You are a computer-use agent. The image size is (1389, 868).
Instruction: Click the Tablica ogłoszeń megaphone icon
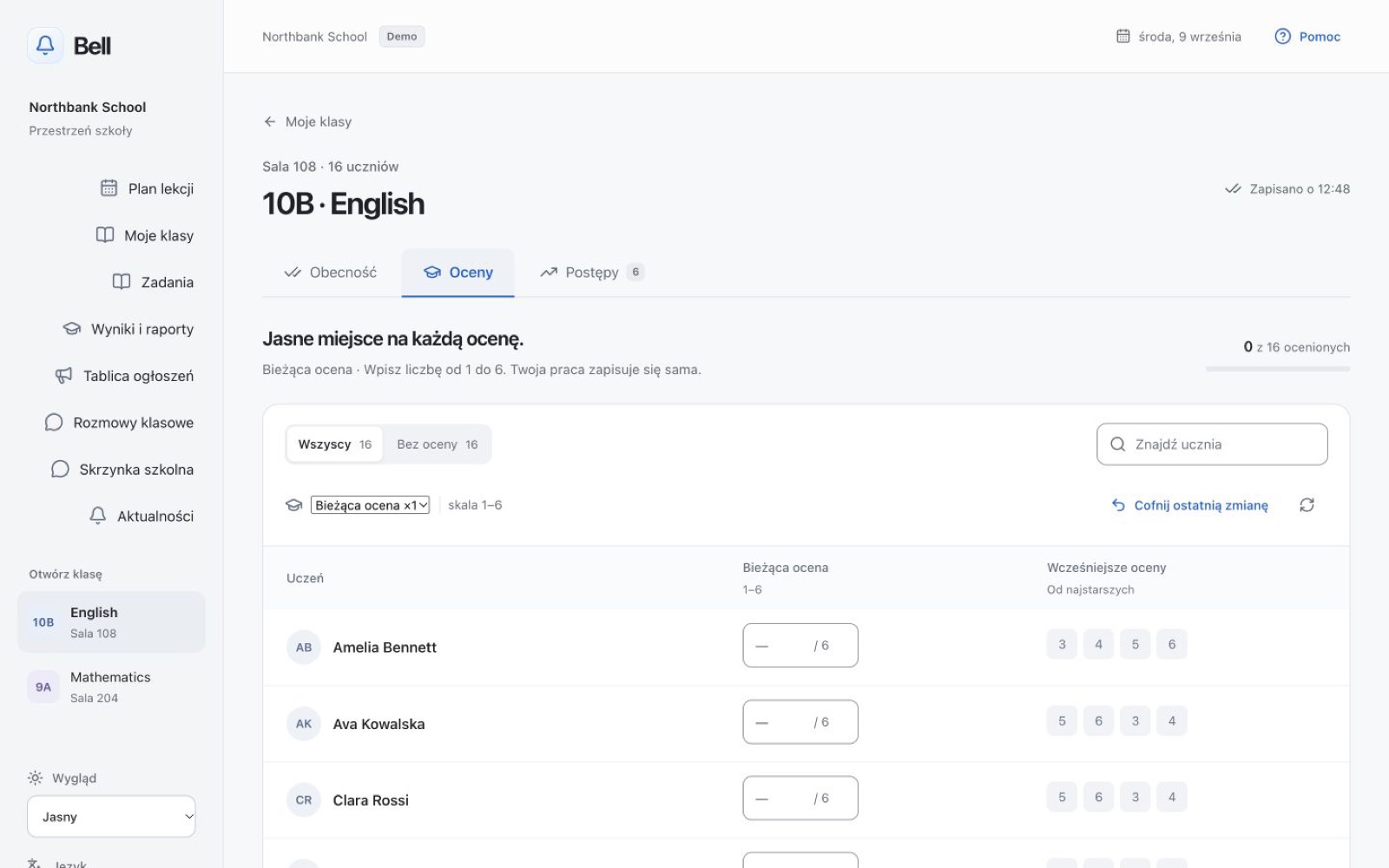pyautogui.click(x=63, y=376)
